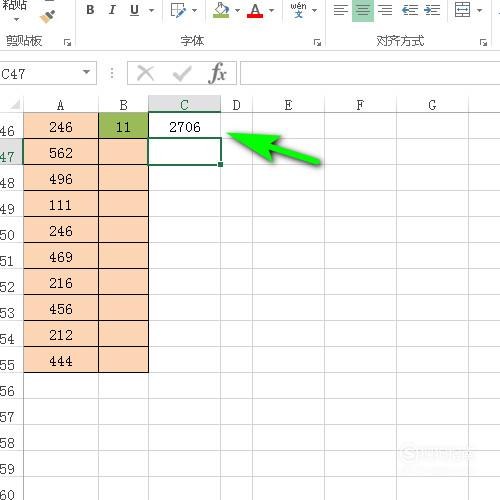The image size is (500, 500).
Task: Select cell A49 with 111
Action: pos(61,204)
